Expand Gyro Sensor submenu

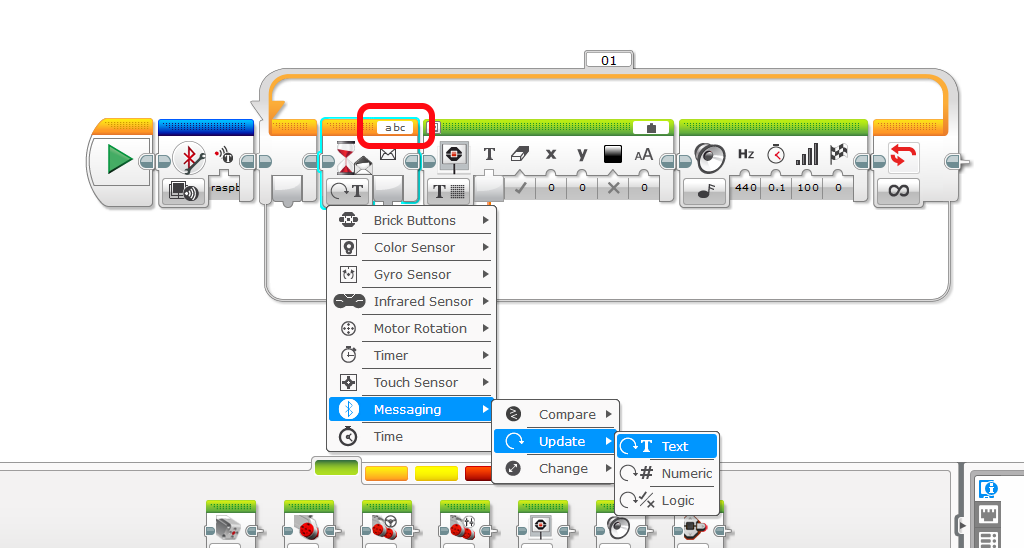[411, 274]
